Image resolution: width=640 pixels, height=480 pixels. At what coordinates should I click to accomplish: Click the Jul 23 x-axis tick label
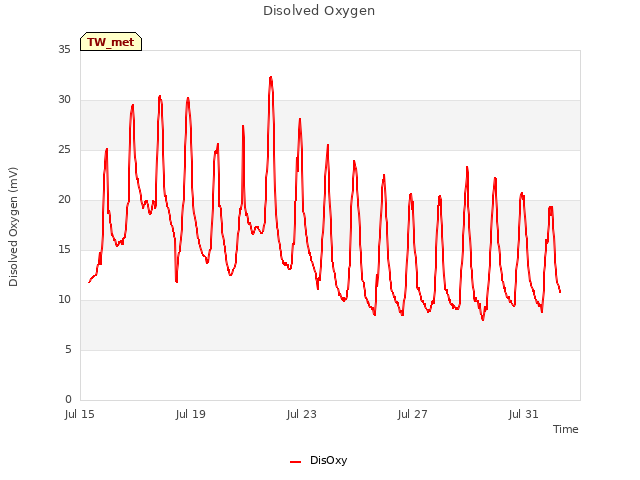tap(302, 414)
